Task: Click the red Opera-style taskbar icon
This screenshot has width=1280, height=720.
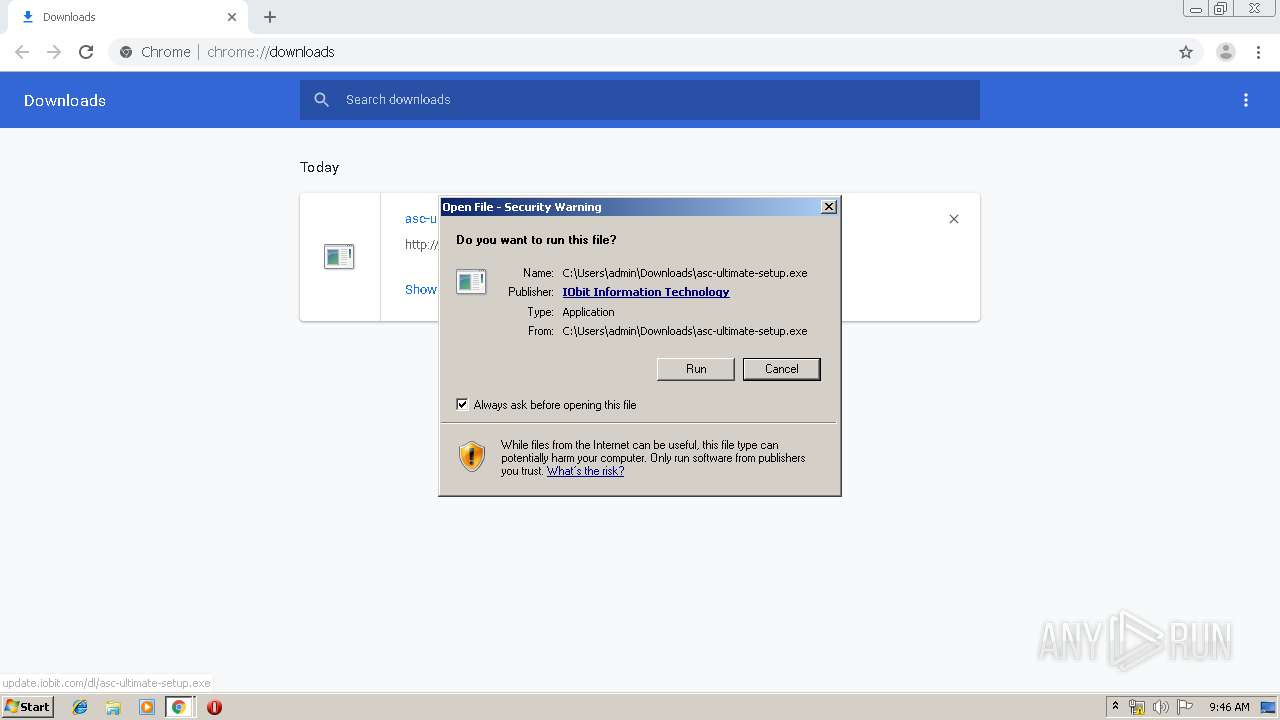Action: click(214, 707)
